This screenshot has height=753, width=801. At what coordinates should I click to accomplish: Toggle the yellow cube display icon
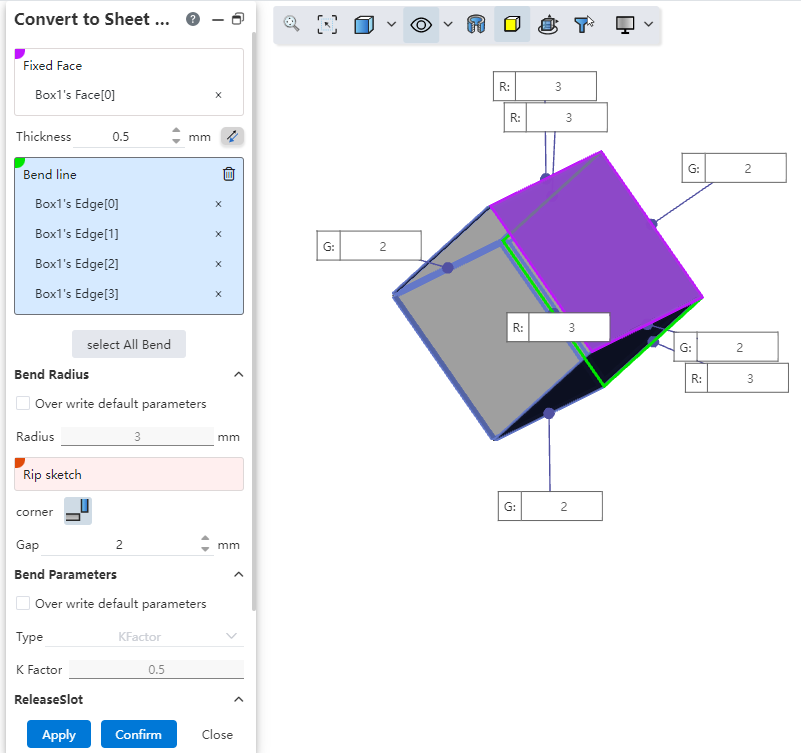pos(512,24)
